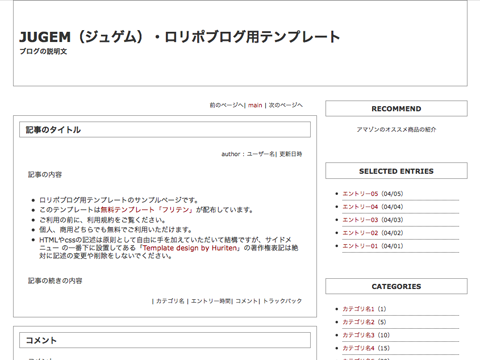
Task: Open category カテゴリ名4 link
Action: click(358, 348)
